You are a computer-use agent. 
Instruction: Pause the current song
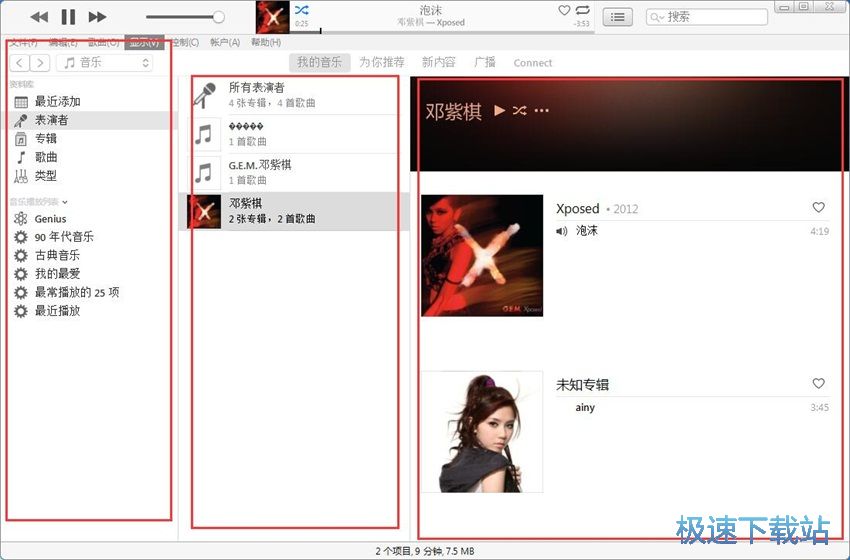(x=68, y=17)
